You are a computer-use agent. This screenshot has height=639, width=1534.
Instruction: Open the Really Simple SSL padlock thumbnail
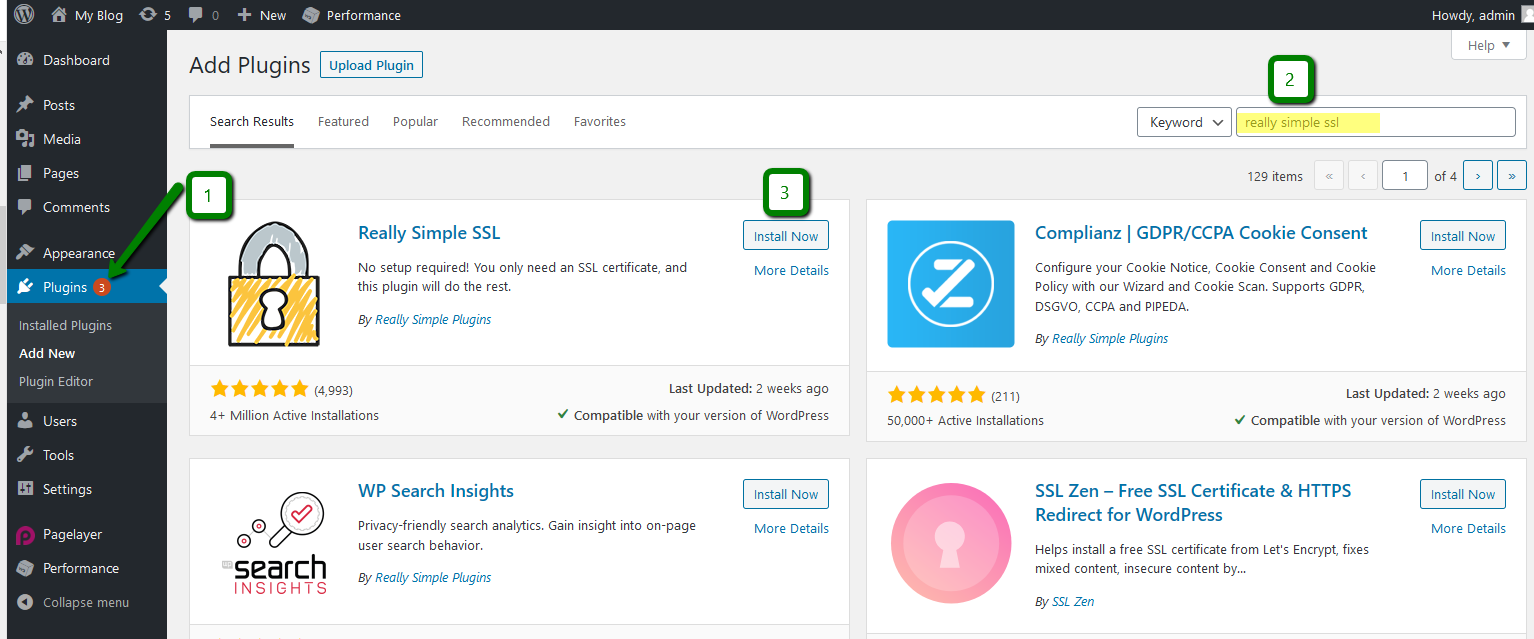pos(274,283)
